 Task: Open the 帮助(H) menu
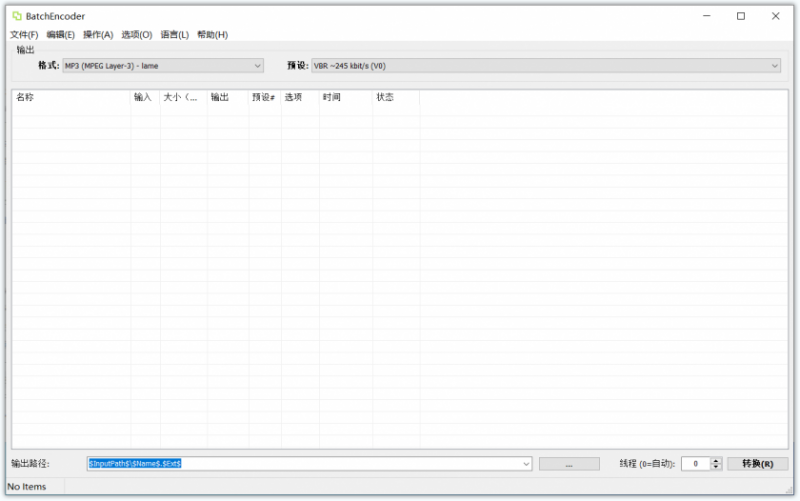[212, 35]
